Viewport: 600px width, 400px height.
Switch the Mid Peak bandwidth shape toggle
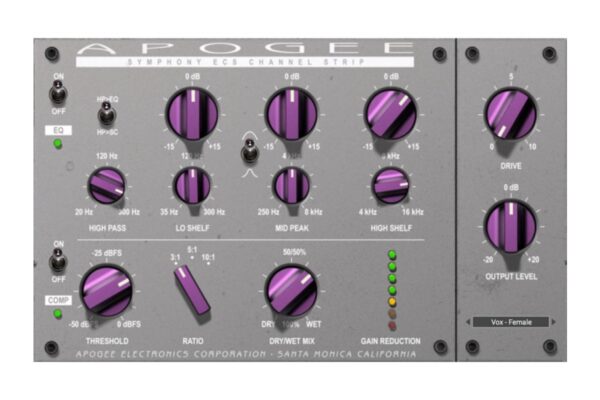[249, 152]
